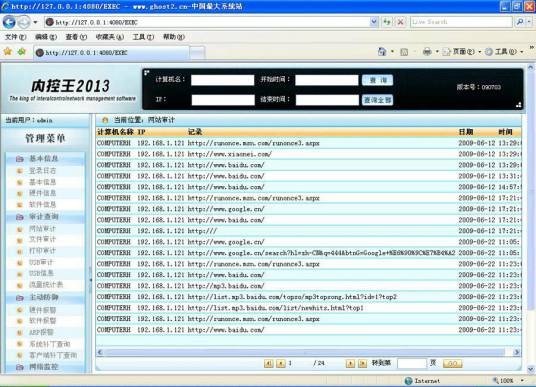Click the RSS feeds icon in toolbar

pyautogui.click(x=404, y=52)
